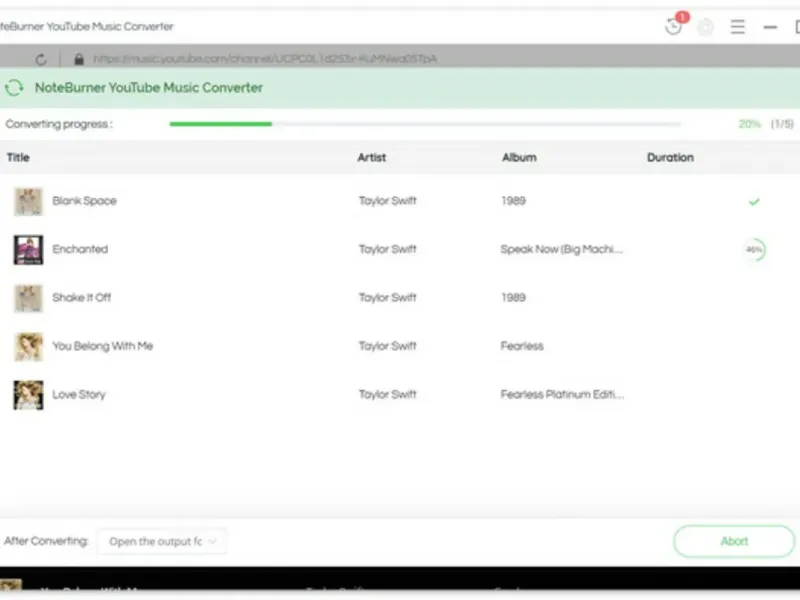Viewport: 800px width, 600px height.
Task: Select the Blank Space album thumbnail
Action: pos(29,202)
